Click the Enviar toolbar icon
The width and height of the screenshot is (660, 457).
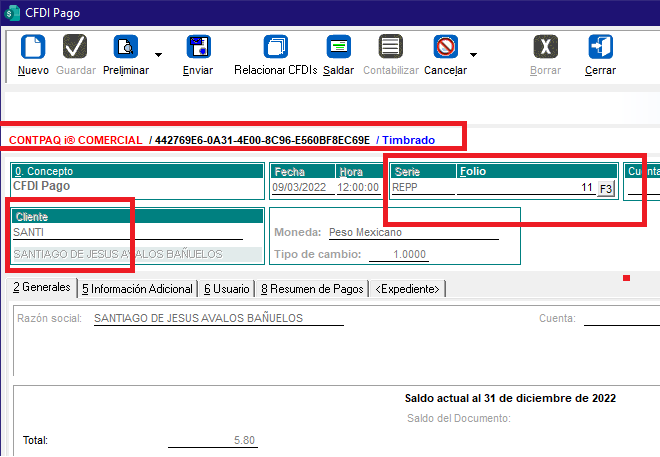tap(198, 48)
